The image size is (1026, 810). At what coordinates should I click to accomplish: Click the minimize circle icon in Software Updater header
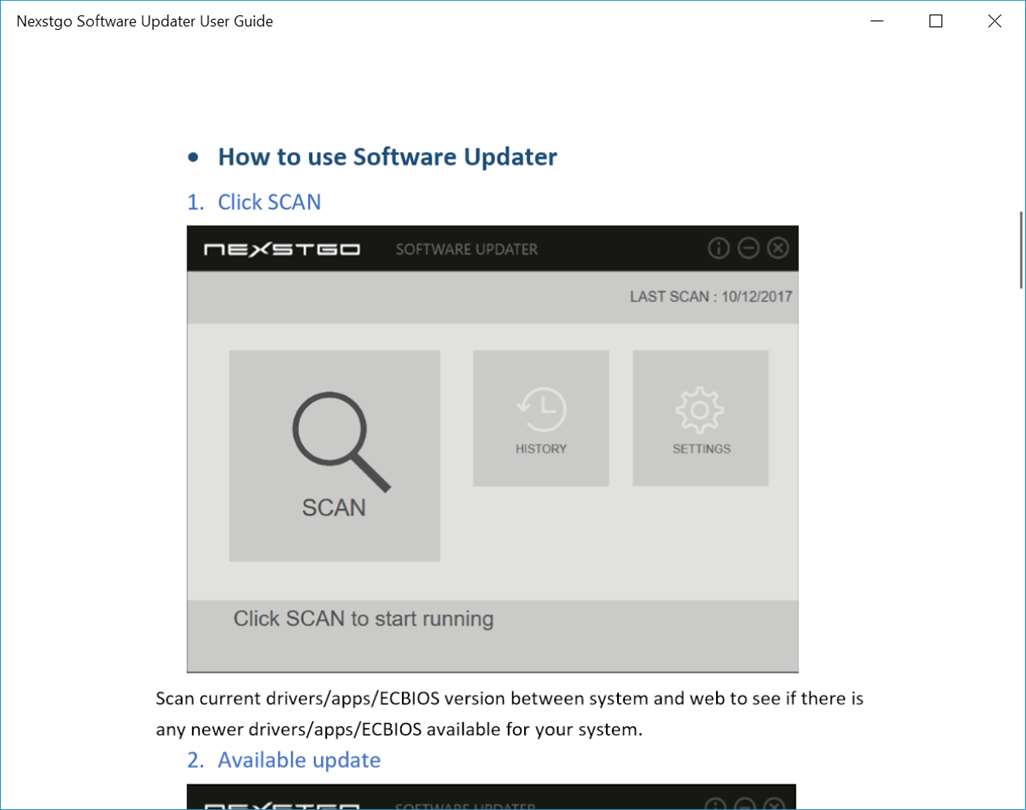[749, 249]
